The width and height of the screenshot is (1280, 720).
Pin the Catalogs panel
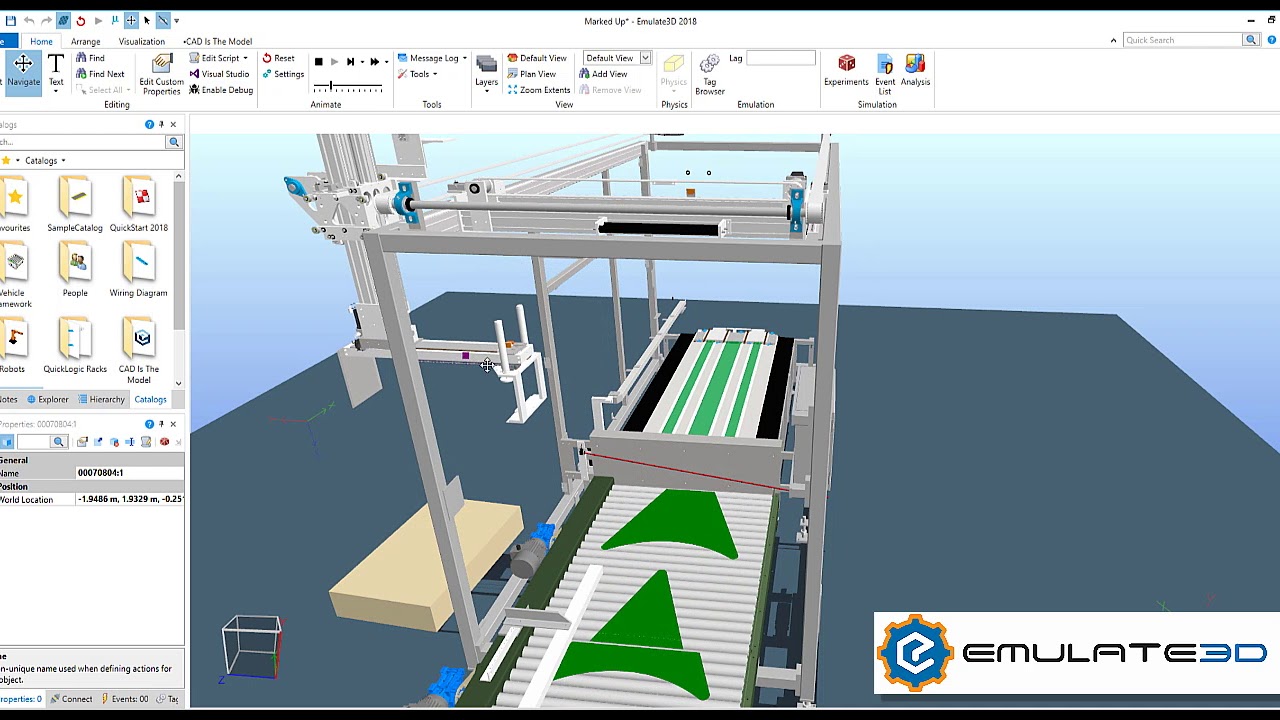point(161,125)
